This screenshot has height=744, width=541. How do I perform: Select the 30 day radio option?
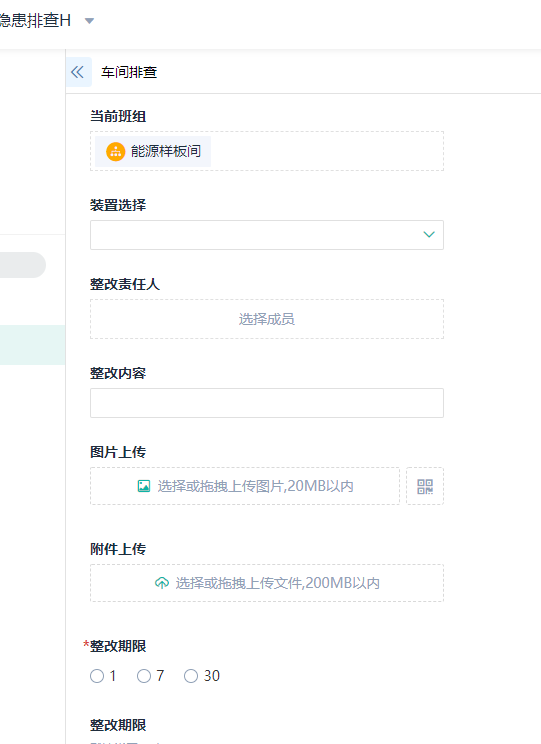point(191,676)
